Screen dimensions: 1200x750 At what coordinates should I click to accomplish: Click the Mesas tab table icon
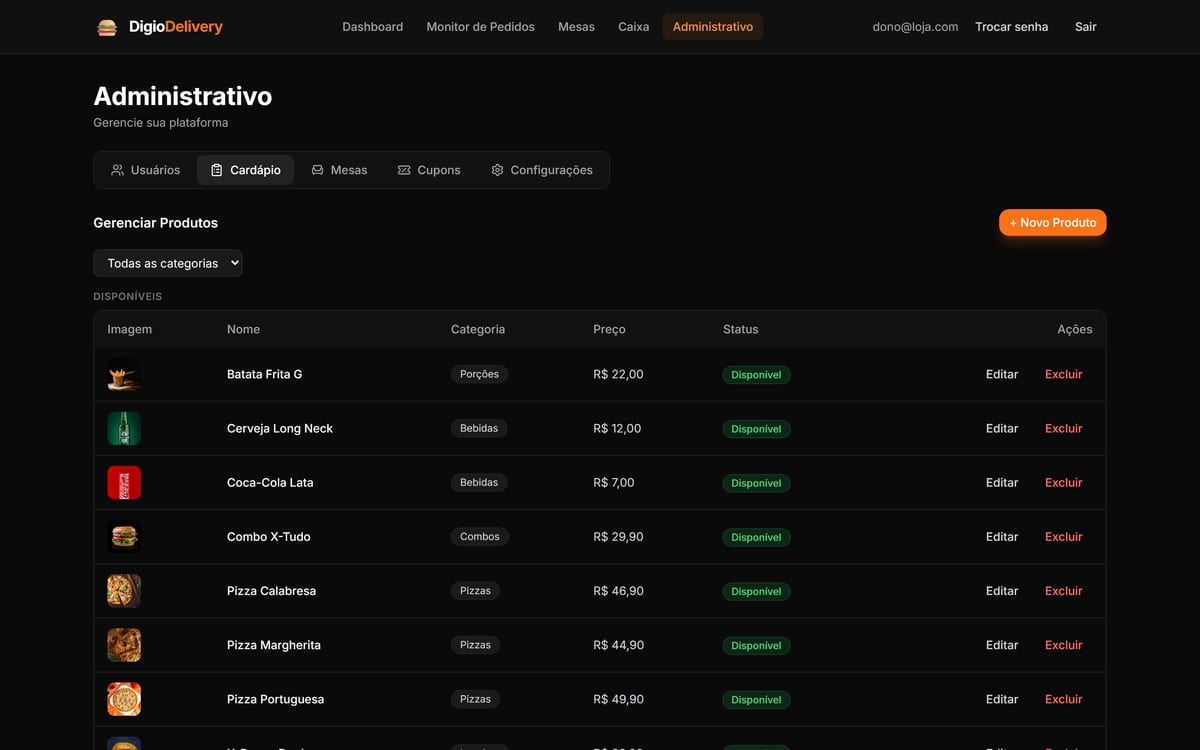point(317,170)
